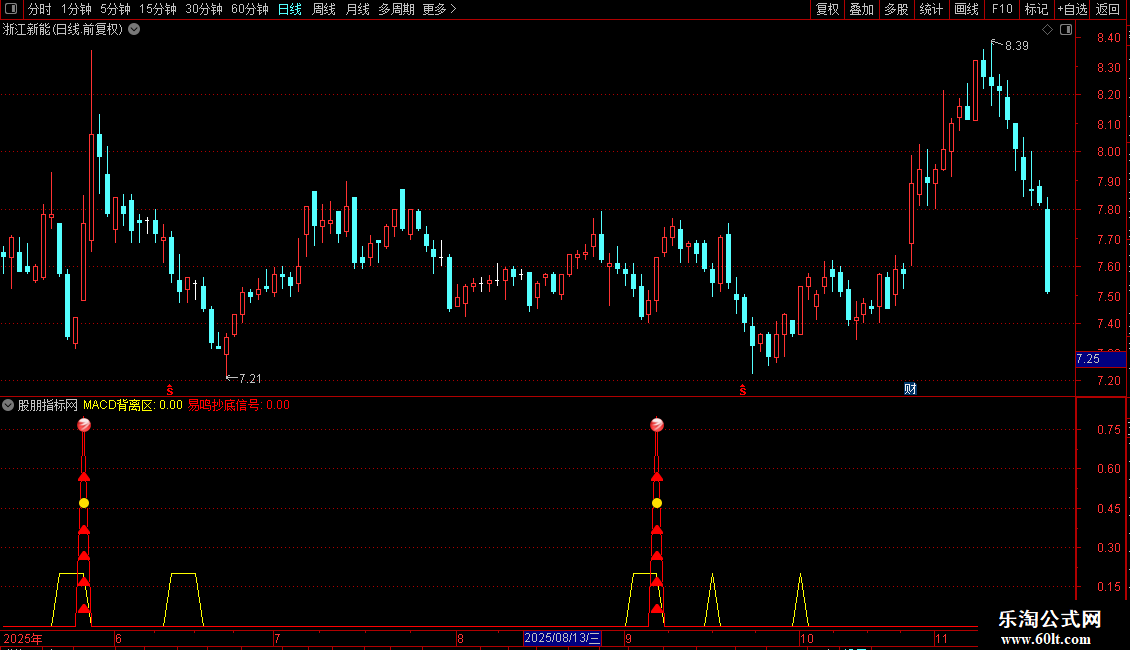Click the first red-white ball signal
The image size is (1130, 650).
click(84, 425)
